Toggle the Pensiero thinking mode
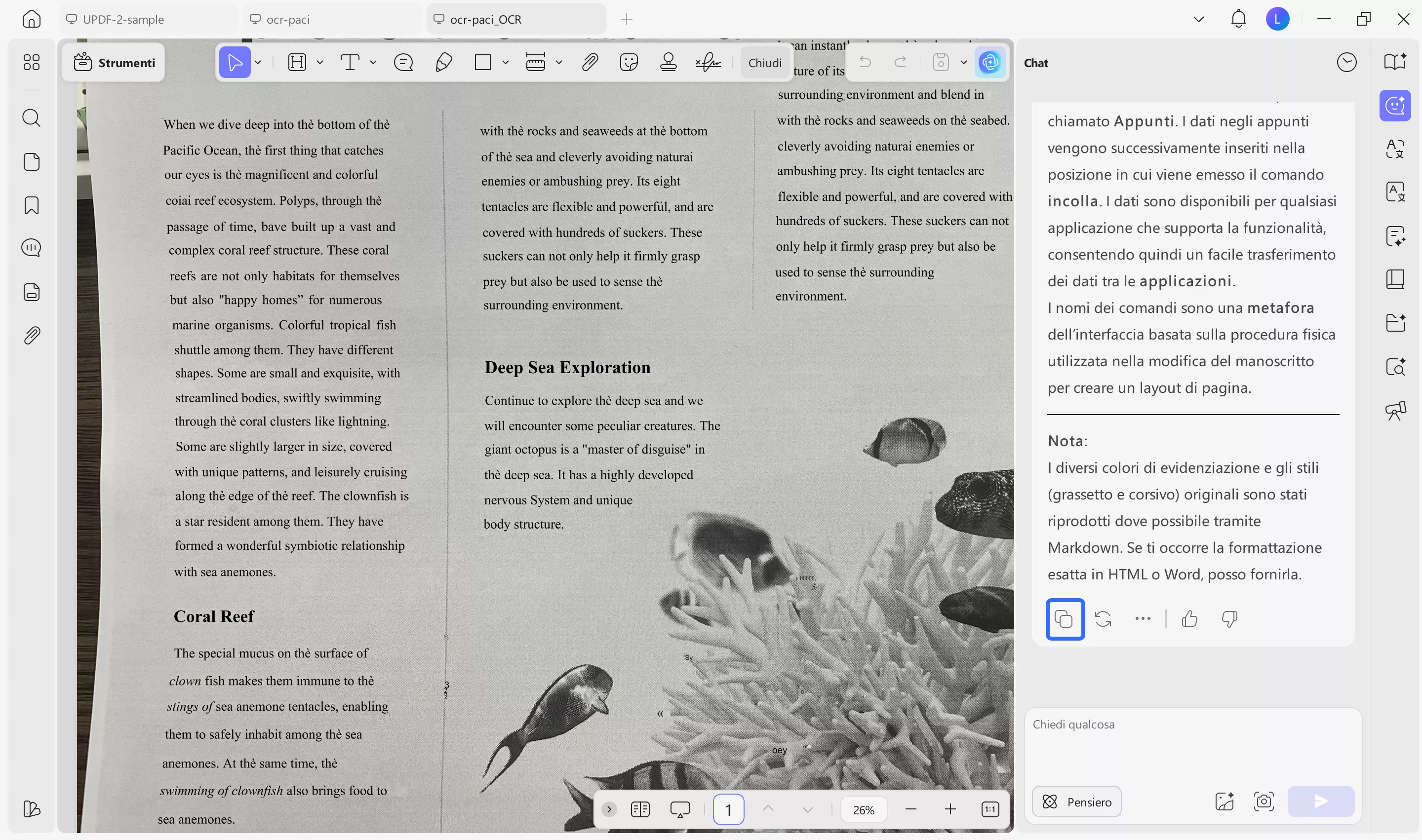Image resolution: width=1422 pixels, height=840 pixels. click(x=1076, y=802)
